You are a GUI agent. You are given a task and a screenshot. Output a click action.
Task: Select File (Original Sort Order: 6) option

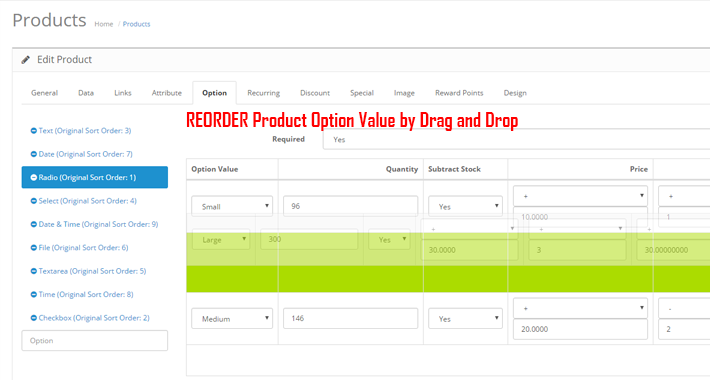pyautogui.click(x=83, y=248)
